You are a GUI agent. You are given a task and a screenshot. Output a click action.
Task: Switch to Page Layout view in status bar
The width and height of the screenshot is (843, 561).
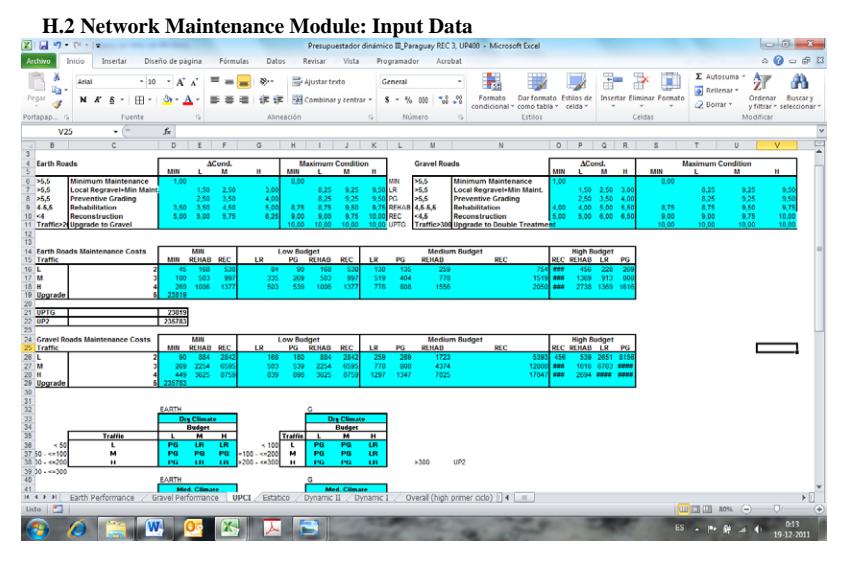(695, 509)
